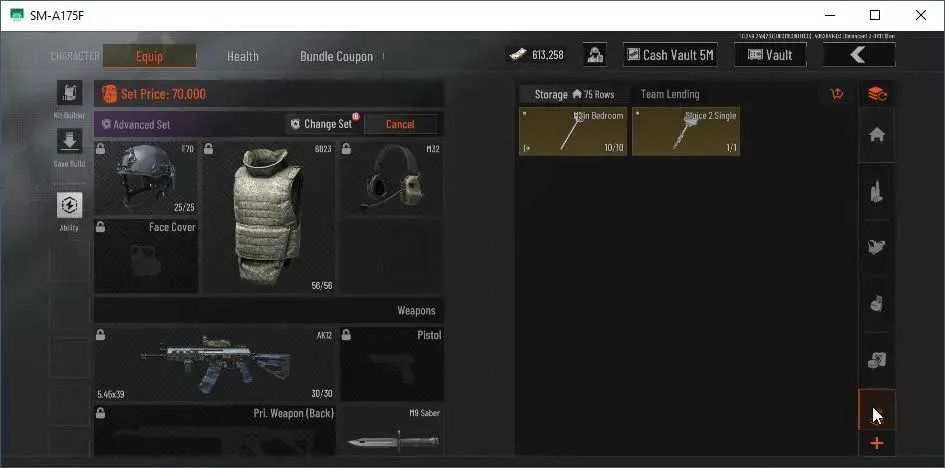
Task: Select the armor vest category icon in sidebar
Action: click(x=877, y=247)
